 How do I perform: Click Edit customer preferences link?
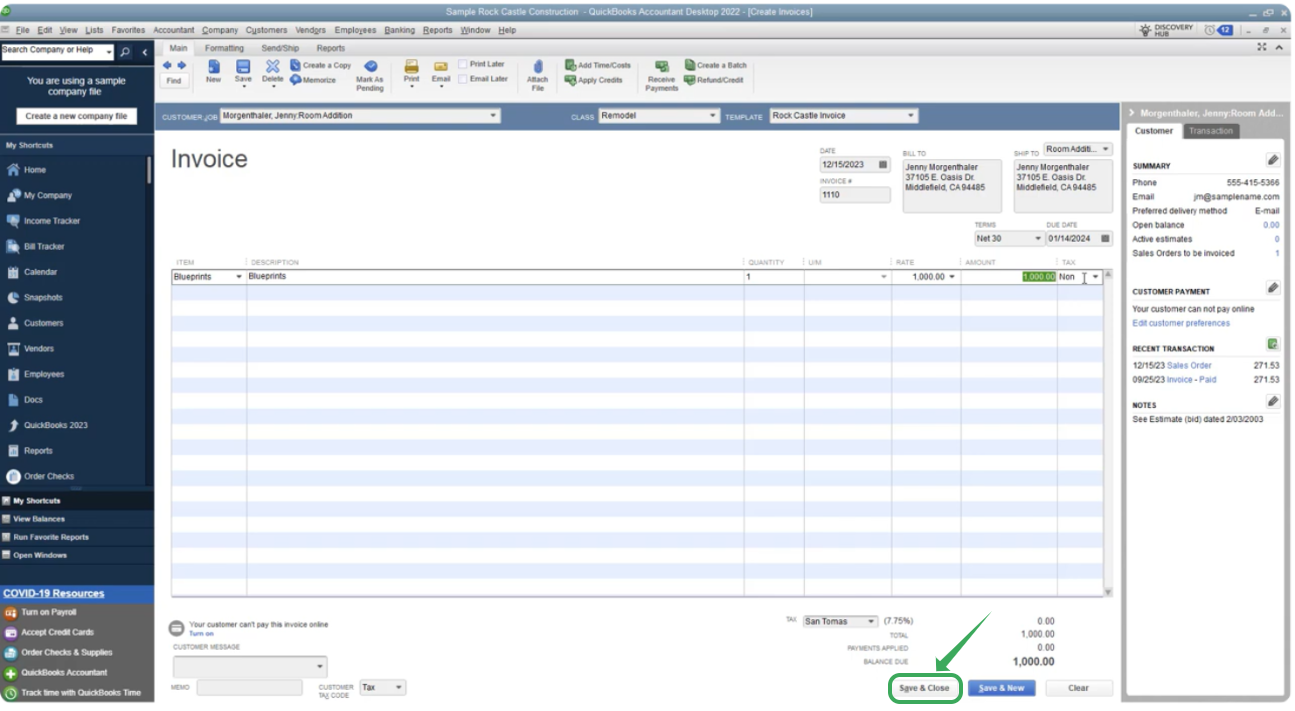(x=1181, y=323)
